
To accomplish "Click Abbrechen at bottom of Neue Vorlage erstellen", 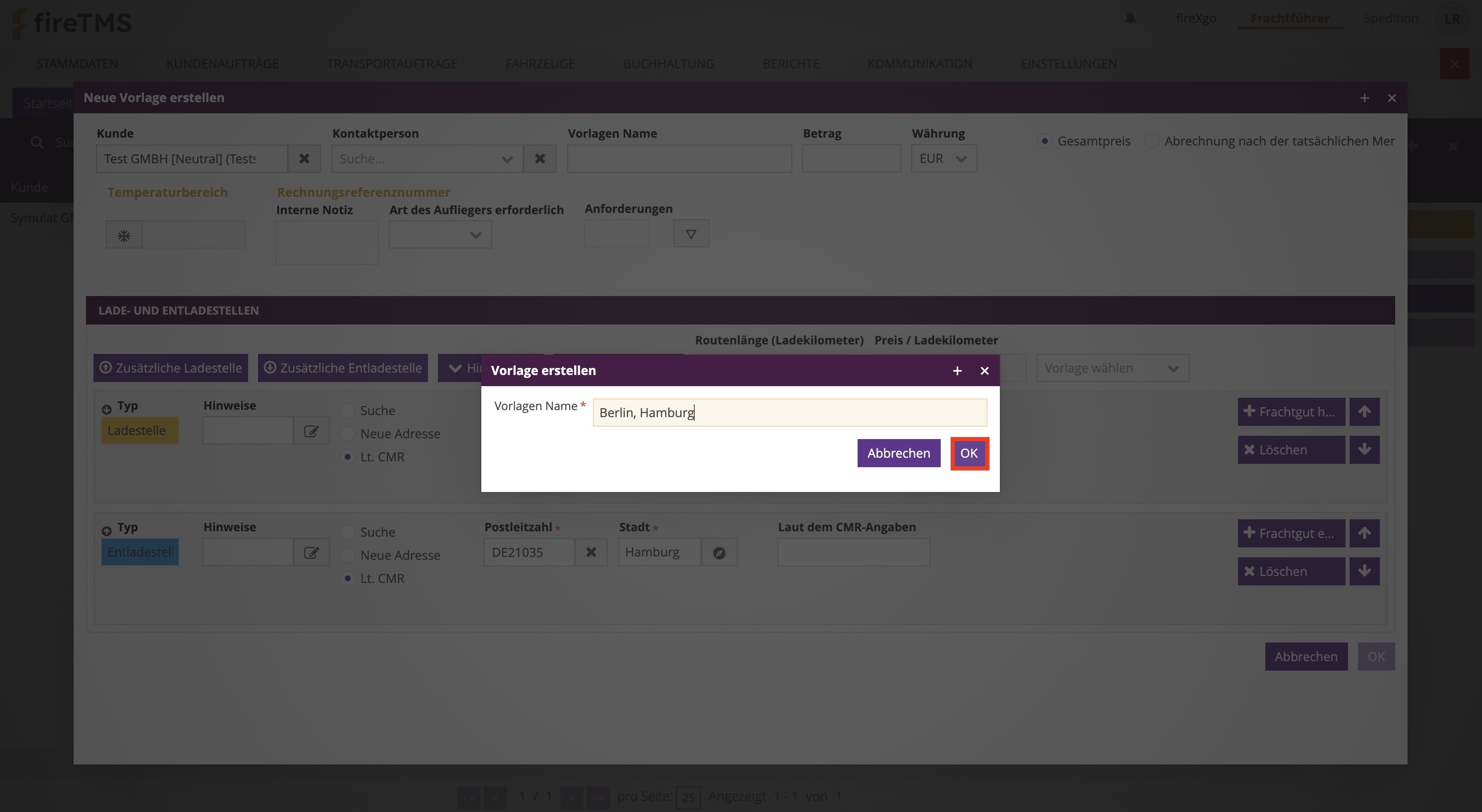I will [x=1306, y=657].
